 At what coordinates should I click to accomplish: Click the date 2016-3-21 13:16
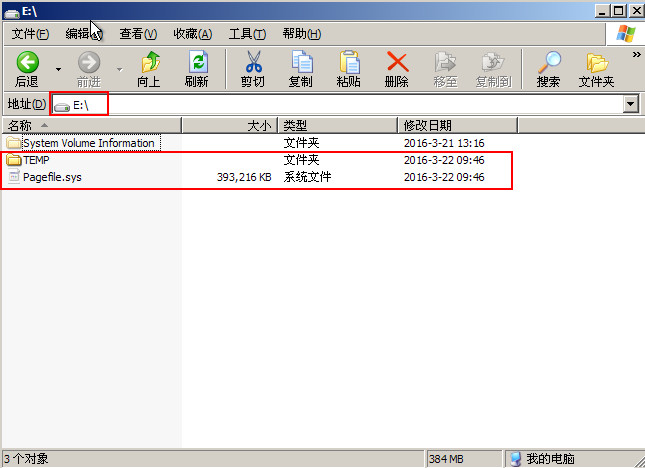(x=444, y=143)
